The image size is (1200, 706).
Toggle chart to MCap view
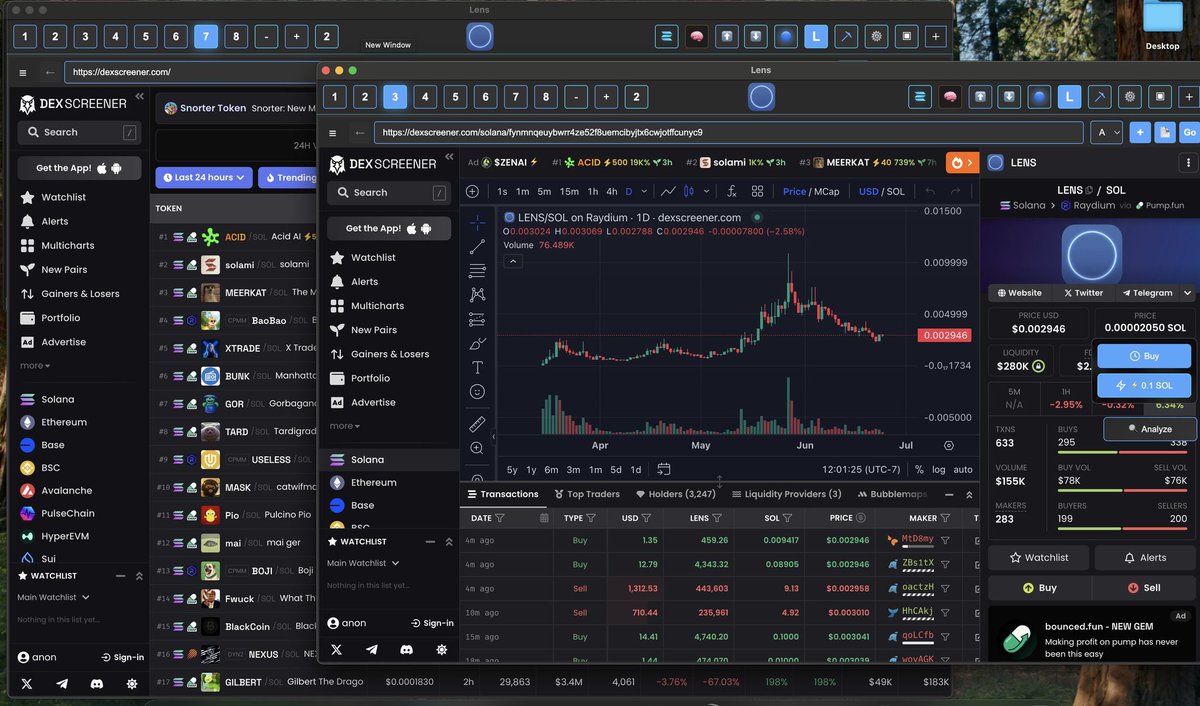pos(826,191)
